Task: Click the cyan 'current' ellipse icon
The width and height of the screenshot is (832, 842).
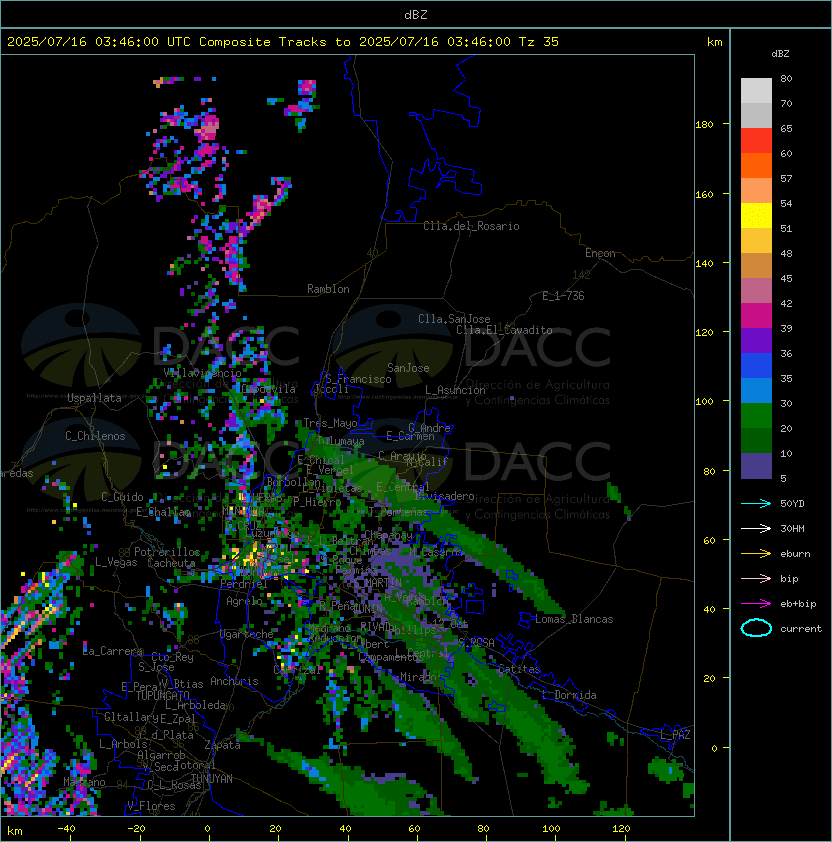Action: [x=756, y=628]
